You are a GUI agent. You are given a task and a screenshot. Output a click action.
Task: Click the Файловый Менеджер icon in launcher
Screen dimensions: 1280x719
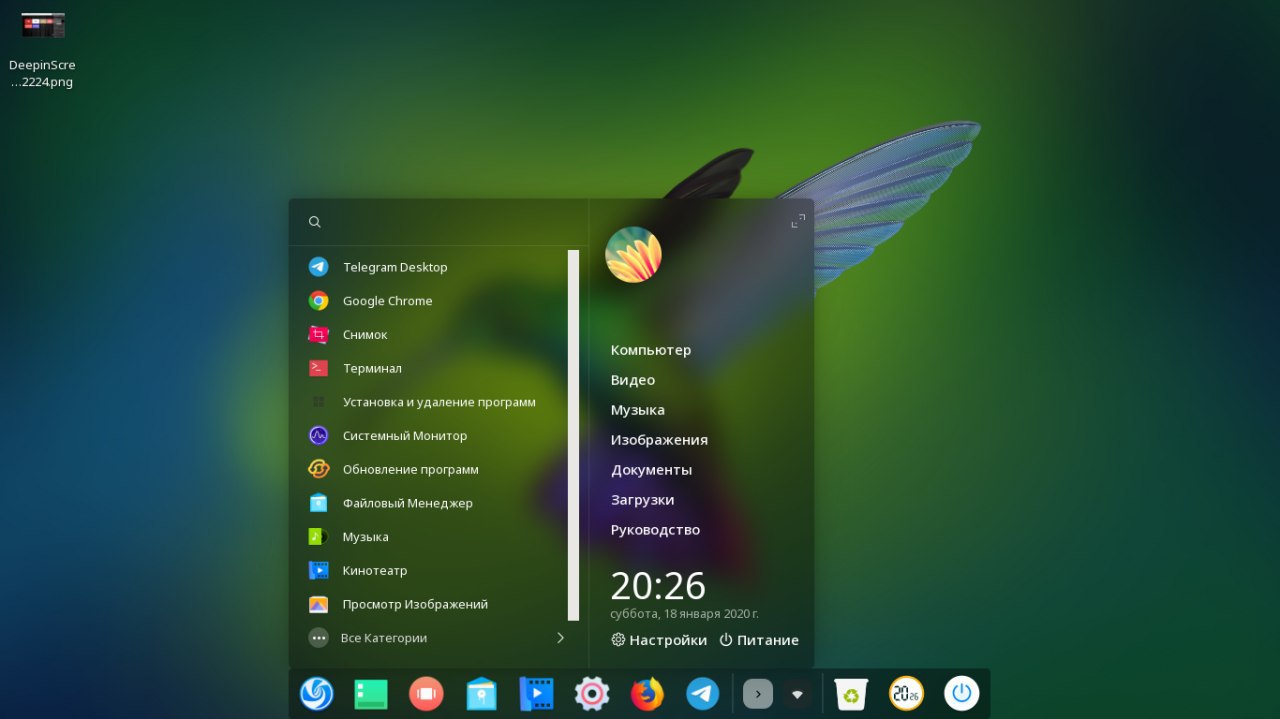click(318, 503)
